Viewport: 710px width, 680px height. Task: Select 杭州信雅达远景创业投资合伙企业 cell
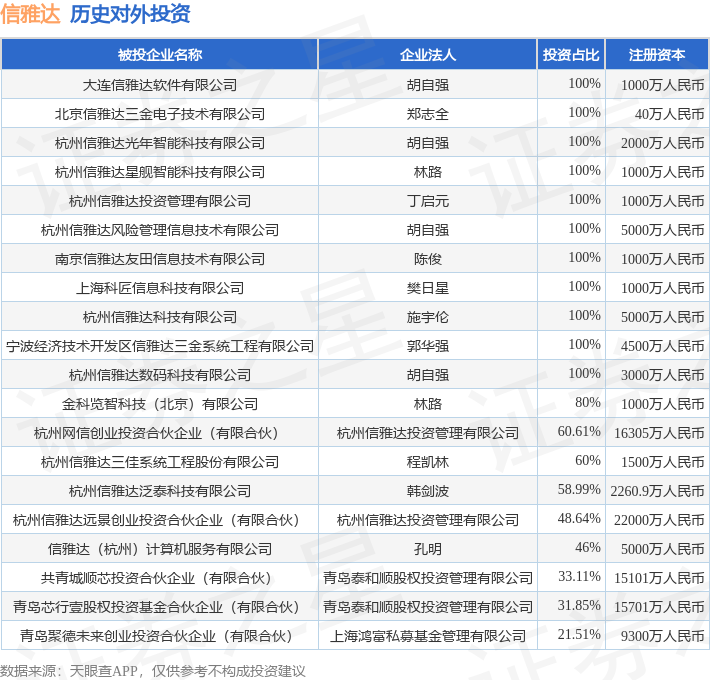click(159, 520)
